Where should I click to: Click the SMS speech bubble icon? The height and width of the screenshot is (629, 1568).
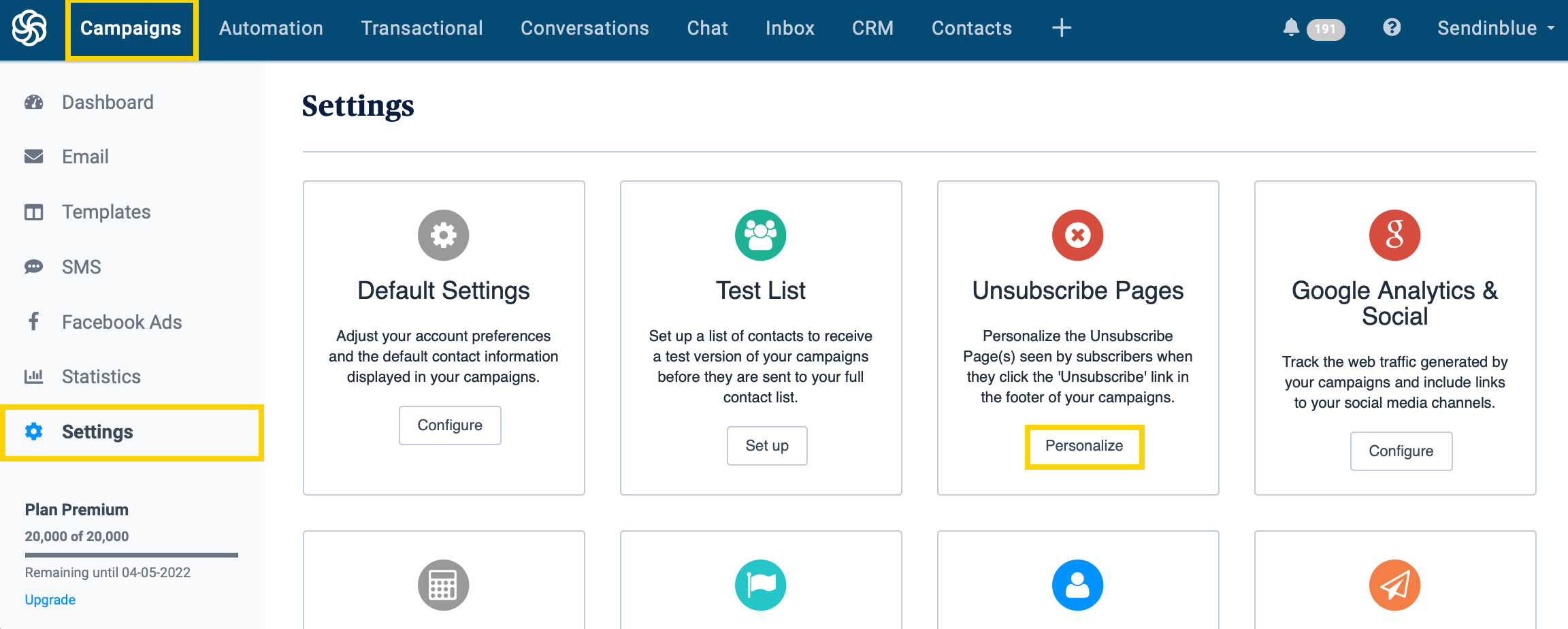coord(33,267)
